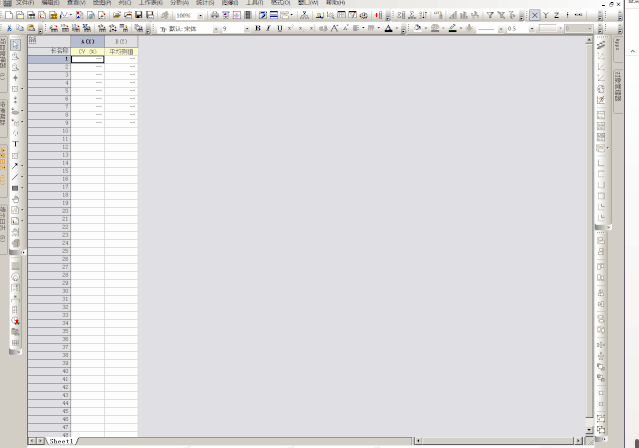Toggle Bold formatting
Screen dimensions: 639x448
[256, 29]
